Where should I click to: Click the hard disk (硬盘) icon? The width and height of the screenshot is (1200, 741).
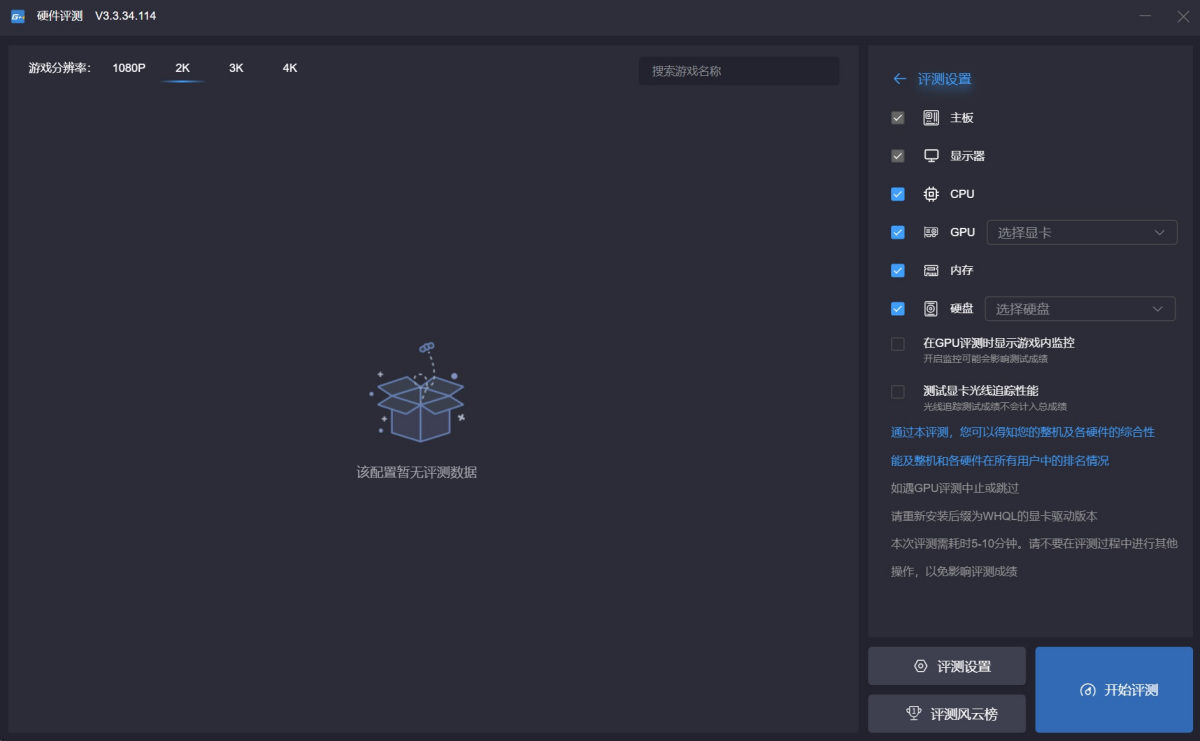(x=931, y=309)
